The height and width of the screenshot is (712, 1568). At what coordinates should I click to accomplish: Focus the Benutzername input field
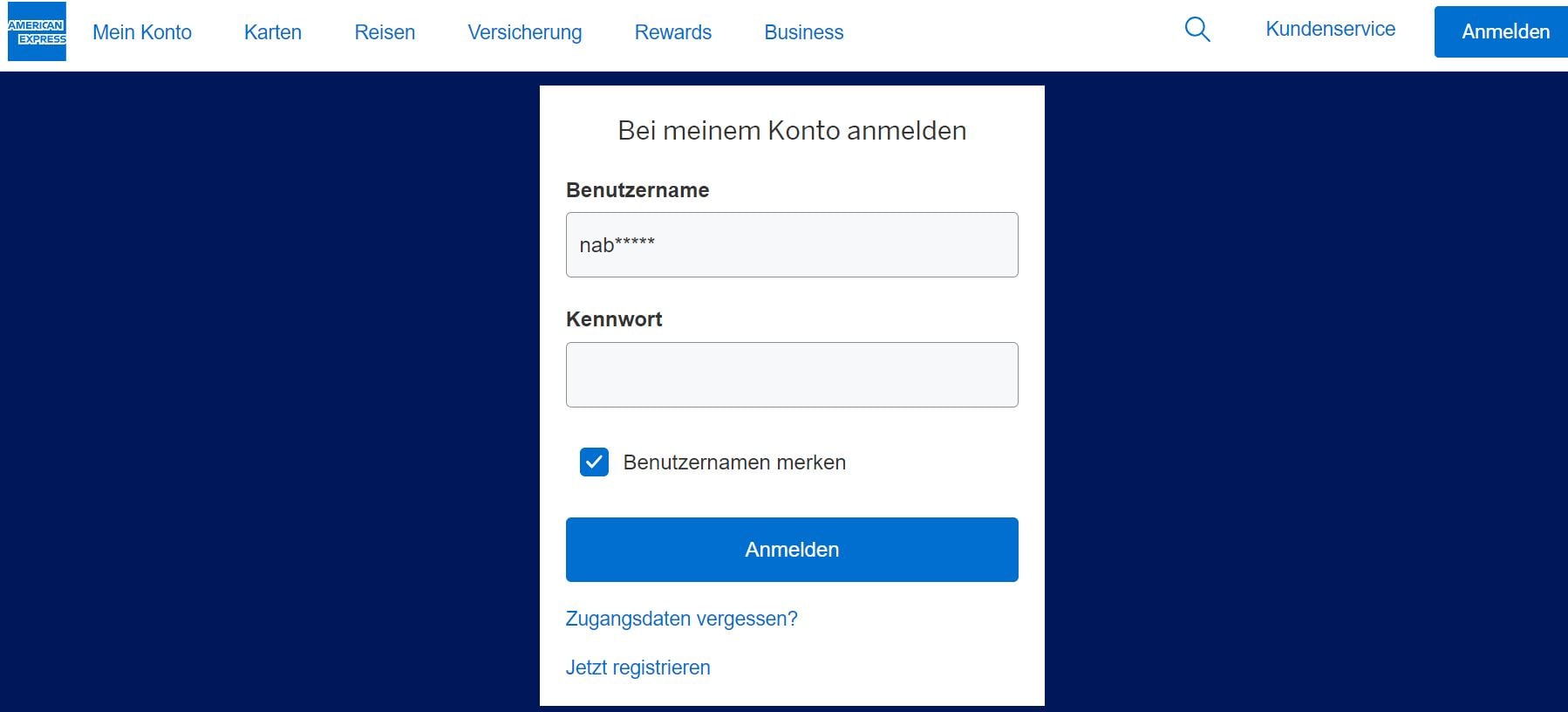coord(791,245)
